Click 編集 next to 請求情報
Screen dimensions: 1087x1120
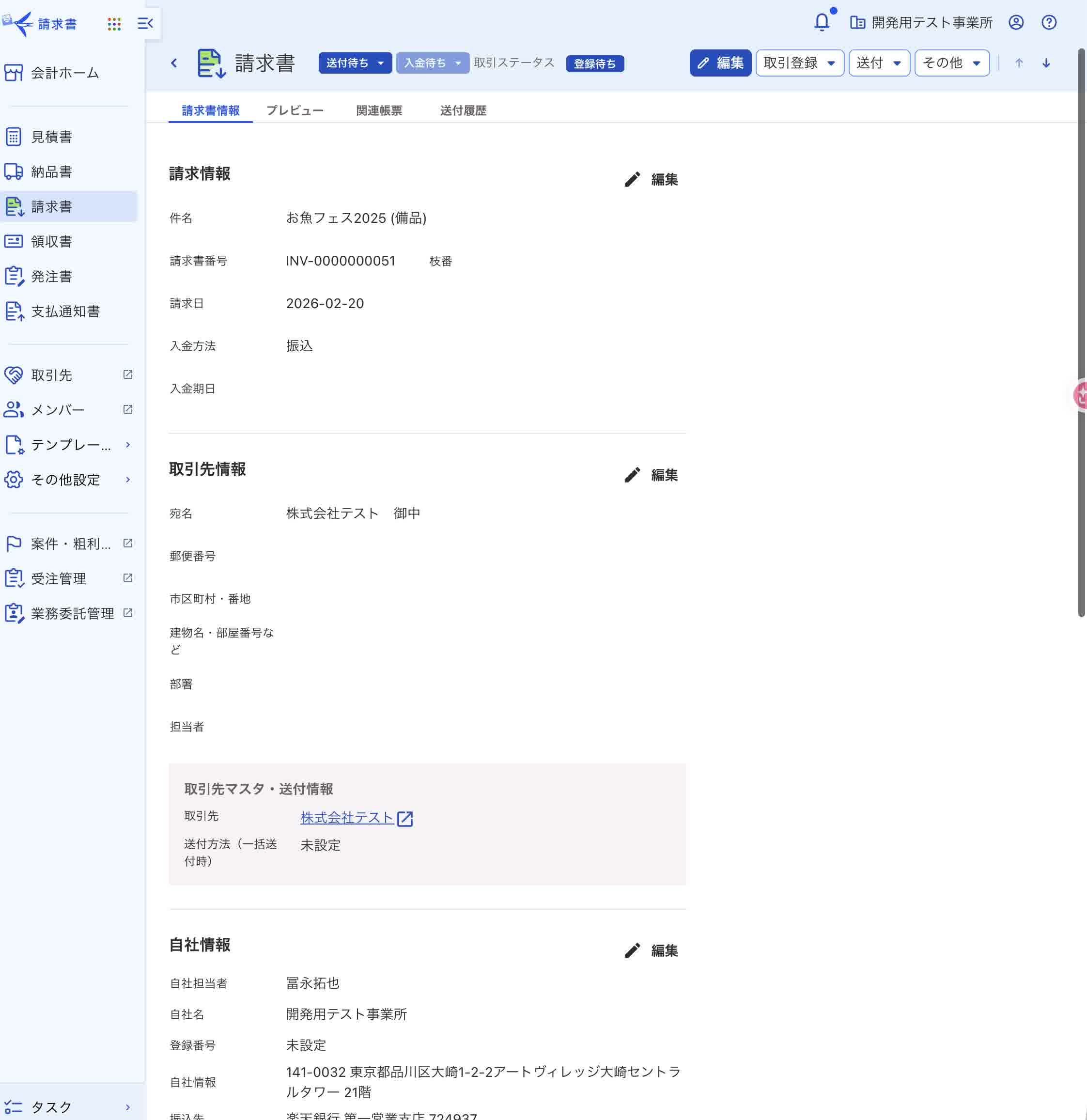pos(652,179)
